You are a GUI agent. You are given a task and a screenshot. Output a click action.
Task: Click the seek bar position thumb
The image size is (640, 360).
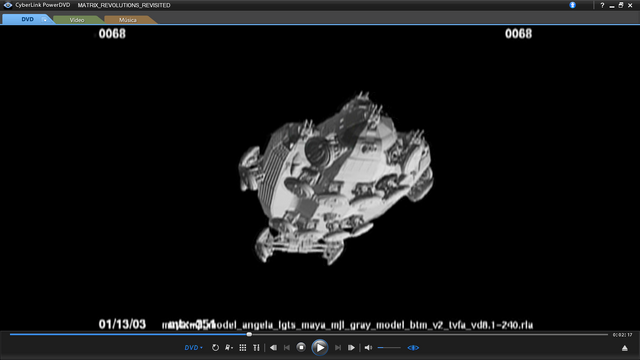pyautogui.click(x=249, y=334)
